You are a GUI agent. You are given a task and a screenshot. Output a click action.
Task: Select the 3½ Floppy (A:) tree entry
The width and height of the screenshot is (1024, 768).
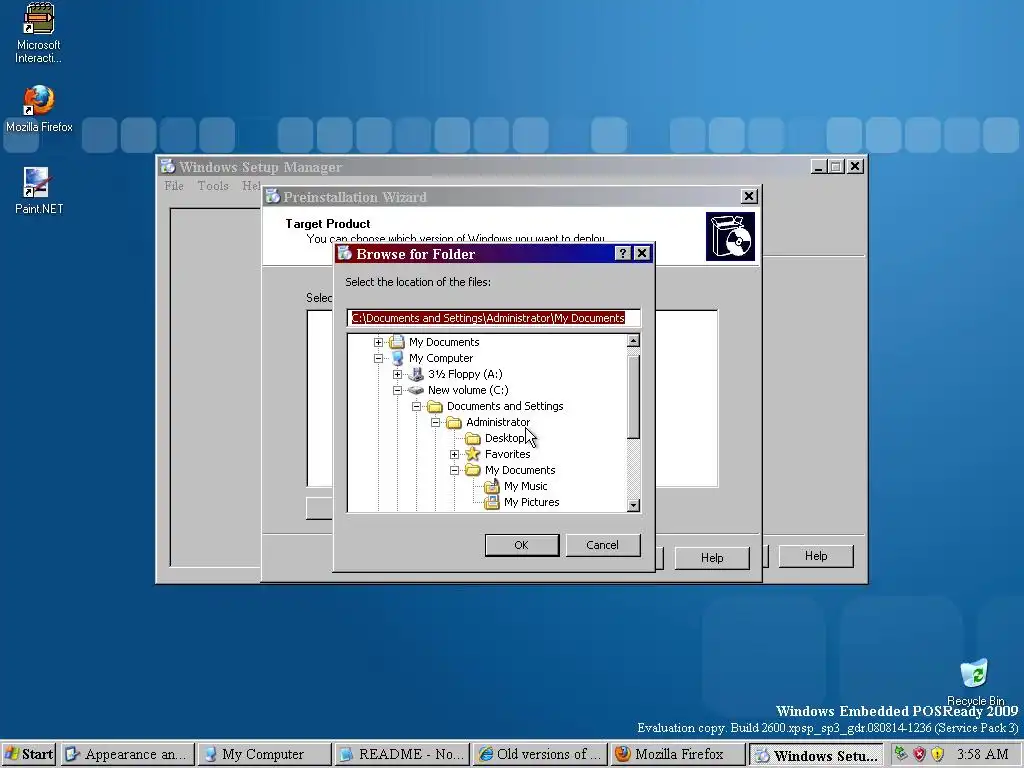click(x=465, y=374)
